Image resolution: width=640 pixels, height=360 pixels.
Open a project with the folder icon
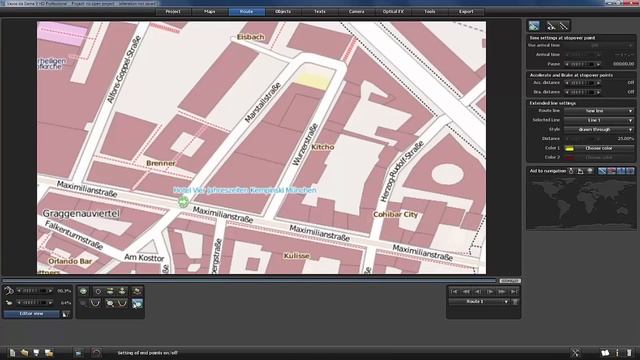tap(24, 353)
